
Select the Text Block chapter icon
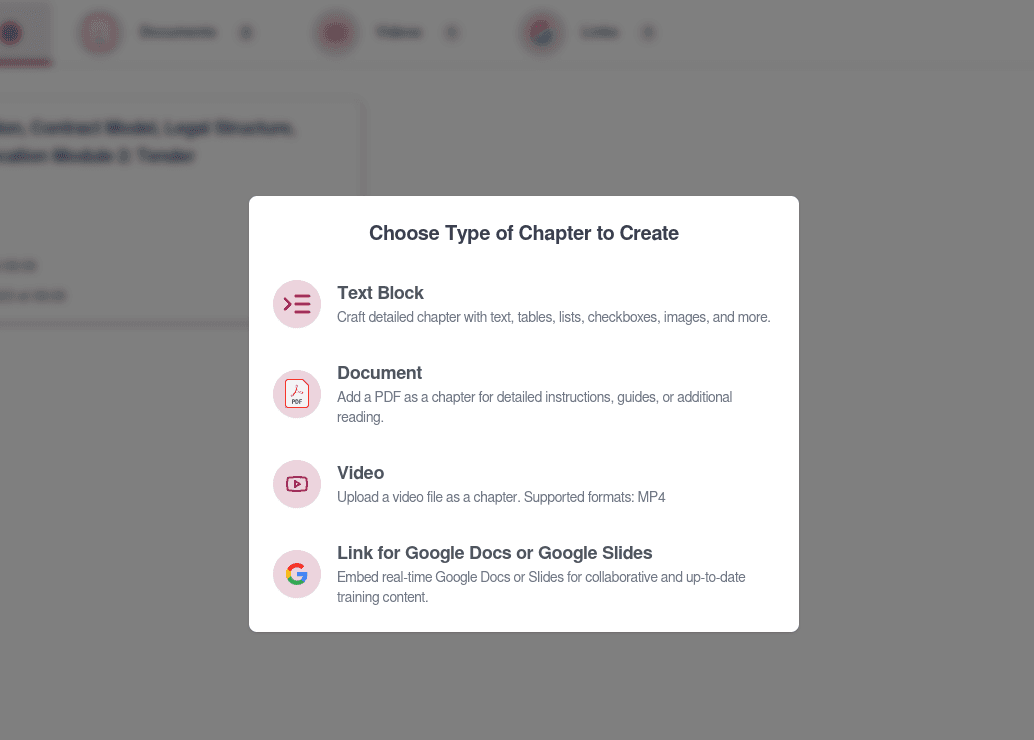point(297,304)
